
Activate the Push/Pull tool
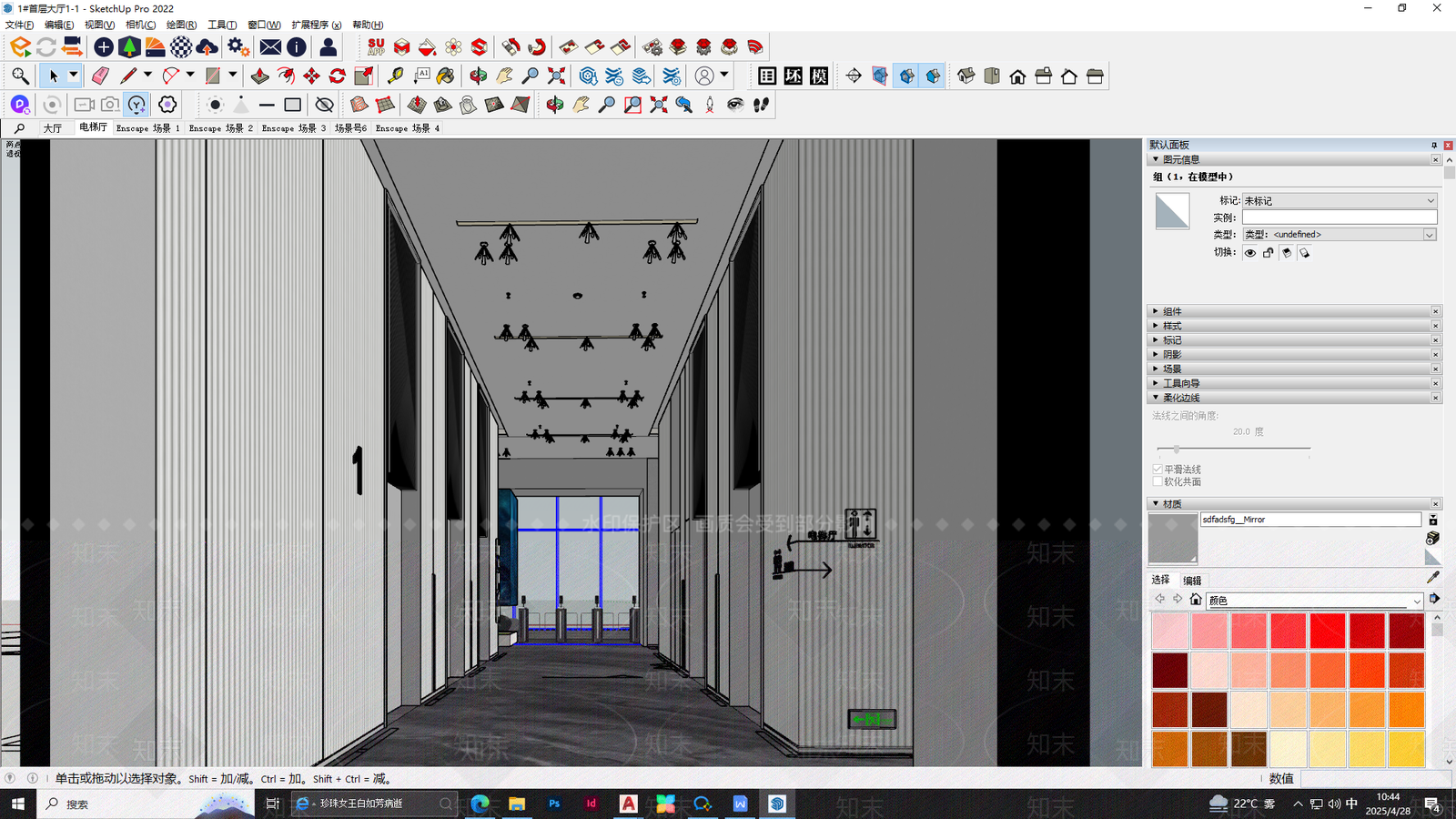(x=260, y=76)
